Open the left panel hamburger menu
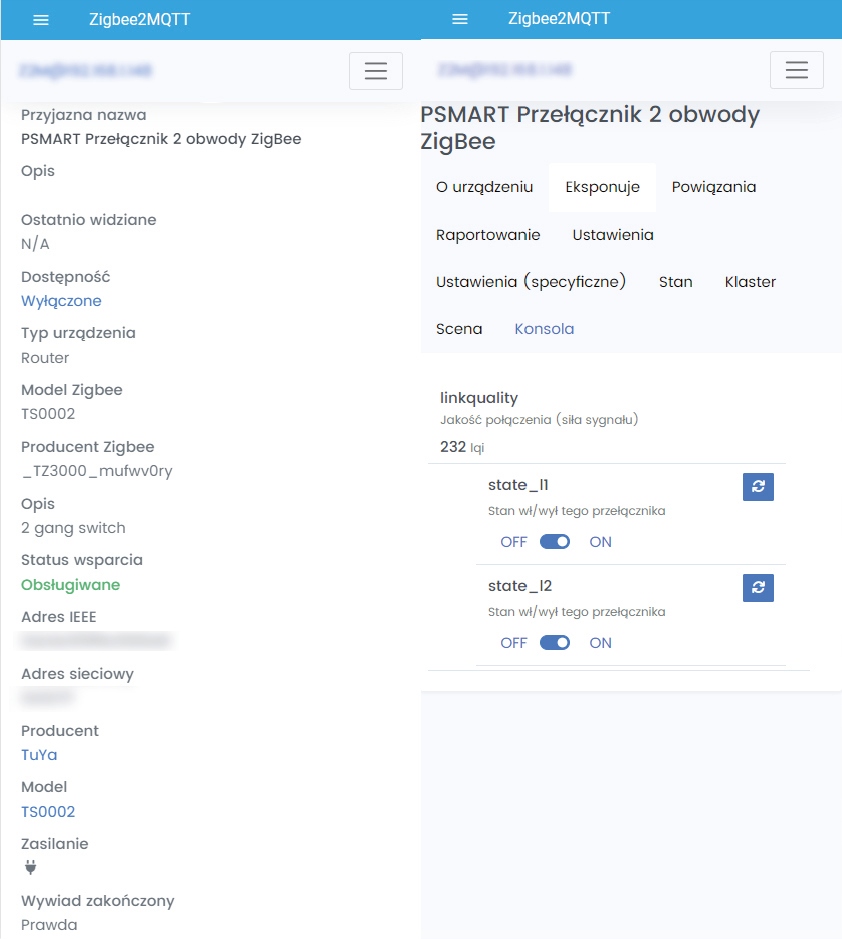 (x=41, y=20)
